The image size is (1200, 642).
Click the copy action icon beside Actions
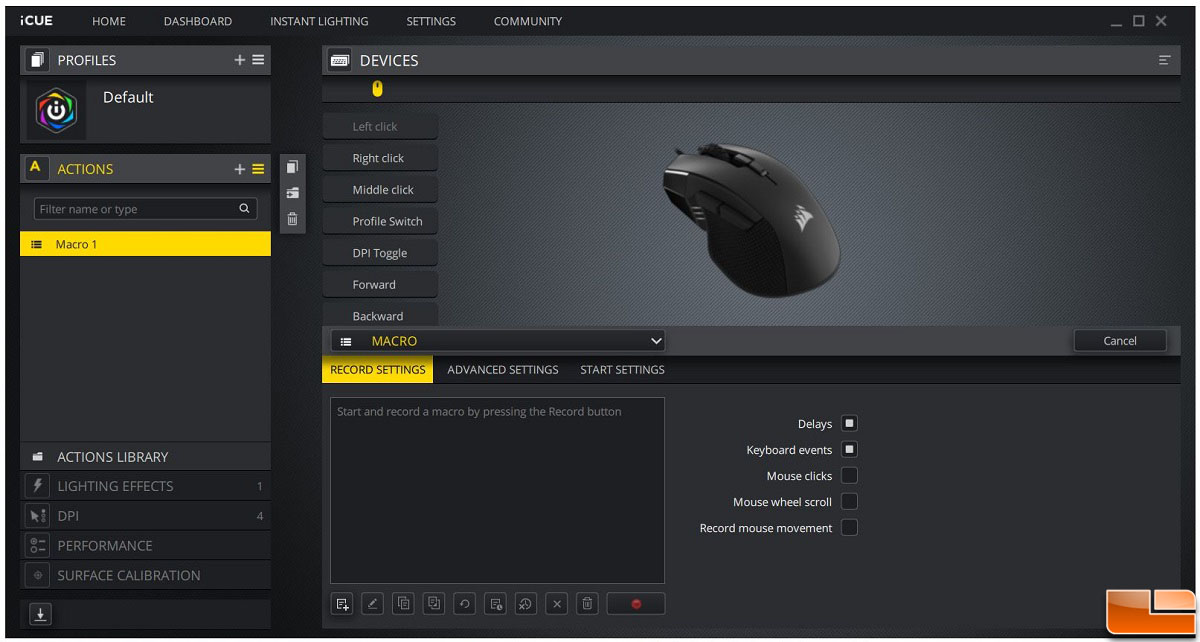(x=292, y=167)
